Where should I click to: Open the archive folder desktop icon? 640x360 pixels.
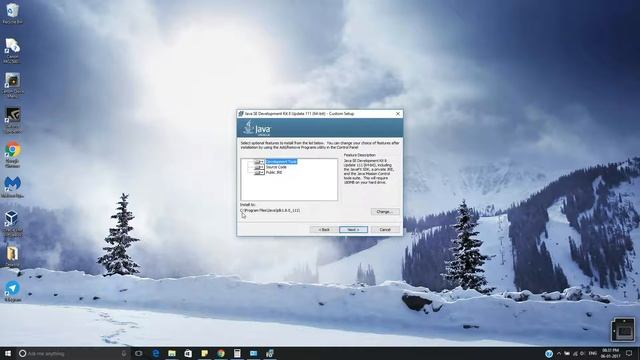click(12, 256)
